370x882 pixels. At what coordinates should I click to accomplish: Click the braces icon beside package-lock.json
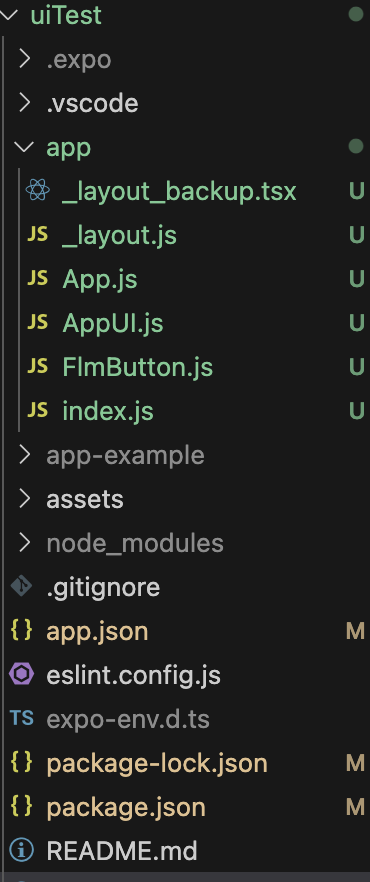[x=21, y=763]
